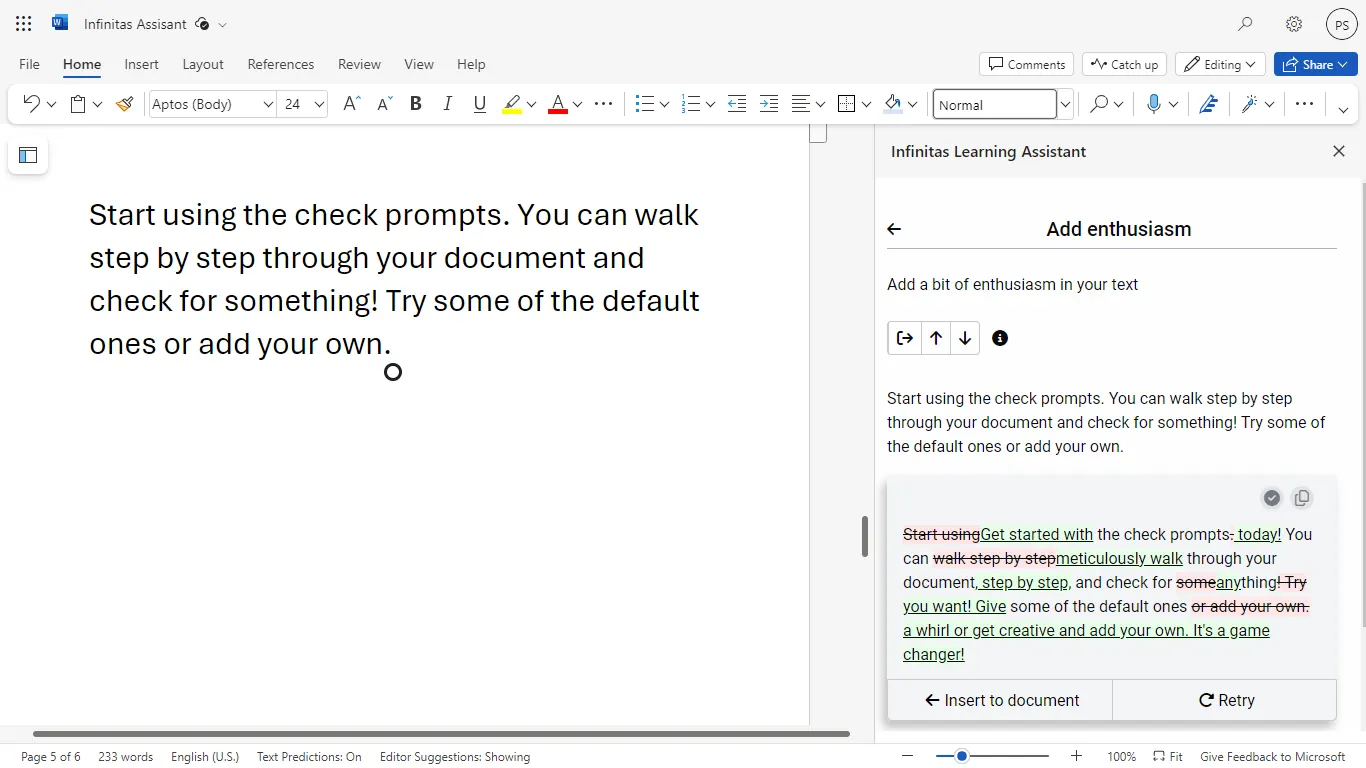
Task: Open the Undo dropdown arrow
Action: (x=51, y=104)
